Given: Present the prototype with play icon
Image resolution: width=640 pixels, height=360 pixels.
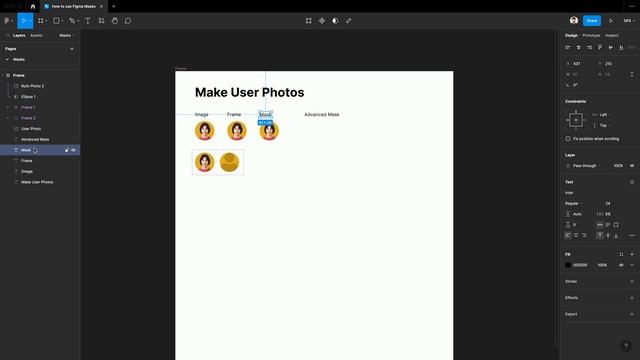Looking at the screenshot, I should point(611,21).
